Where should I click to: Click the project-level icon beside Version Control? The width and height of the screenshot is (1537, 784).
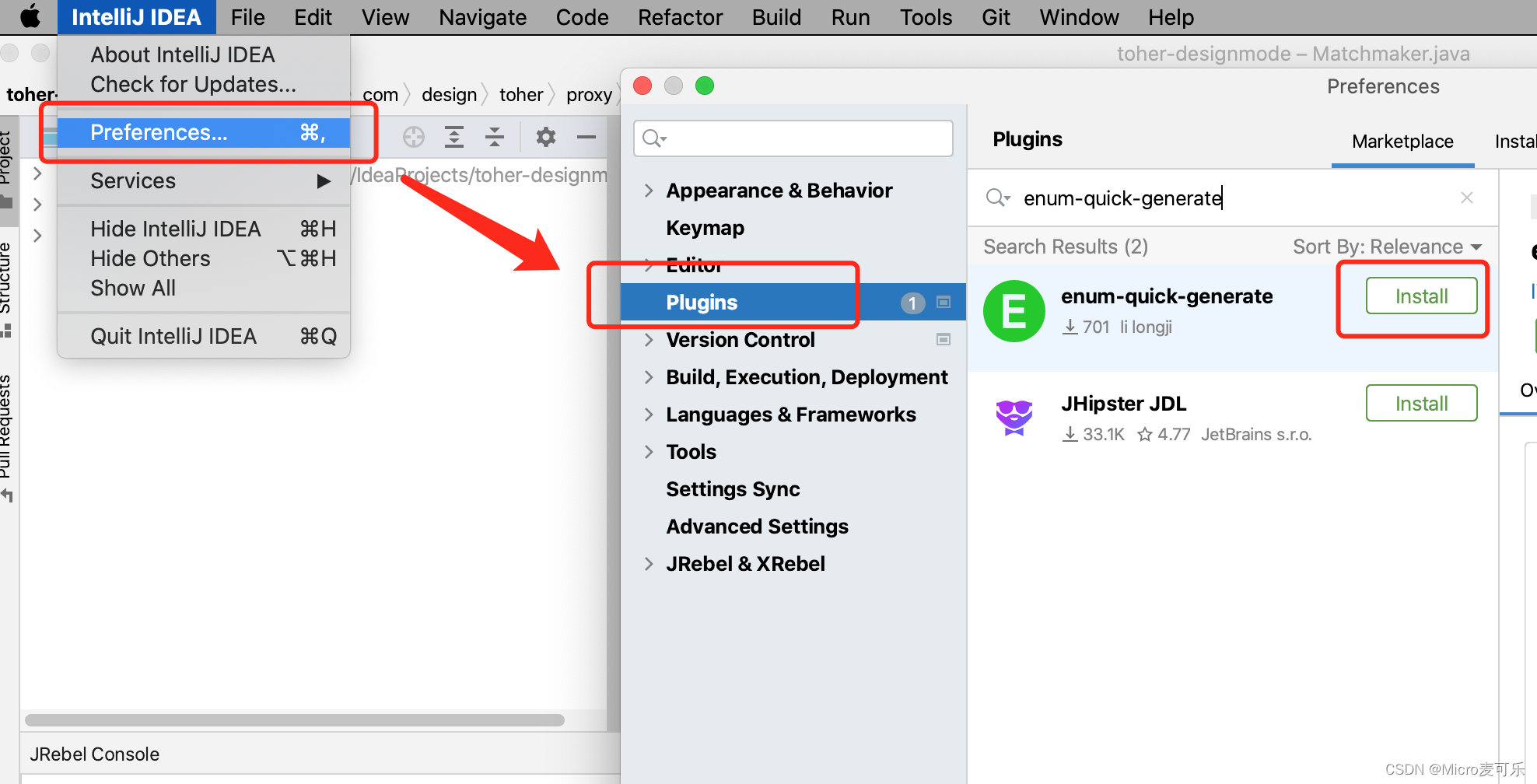click(x=944, y=339)
